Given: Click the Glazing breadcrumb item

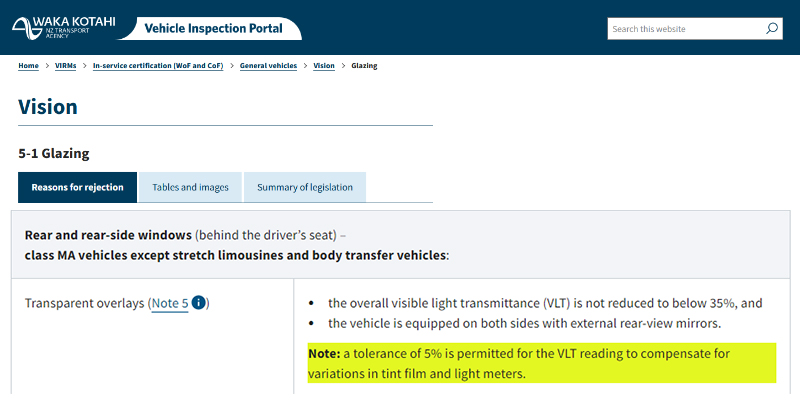Looking at the screenshot, I should click(364, 66).
